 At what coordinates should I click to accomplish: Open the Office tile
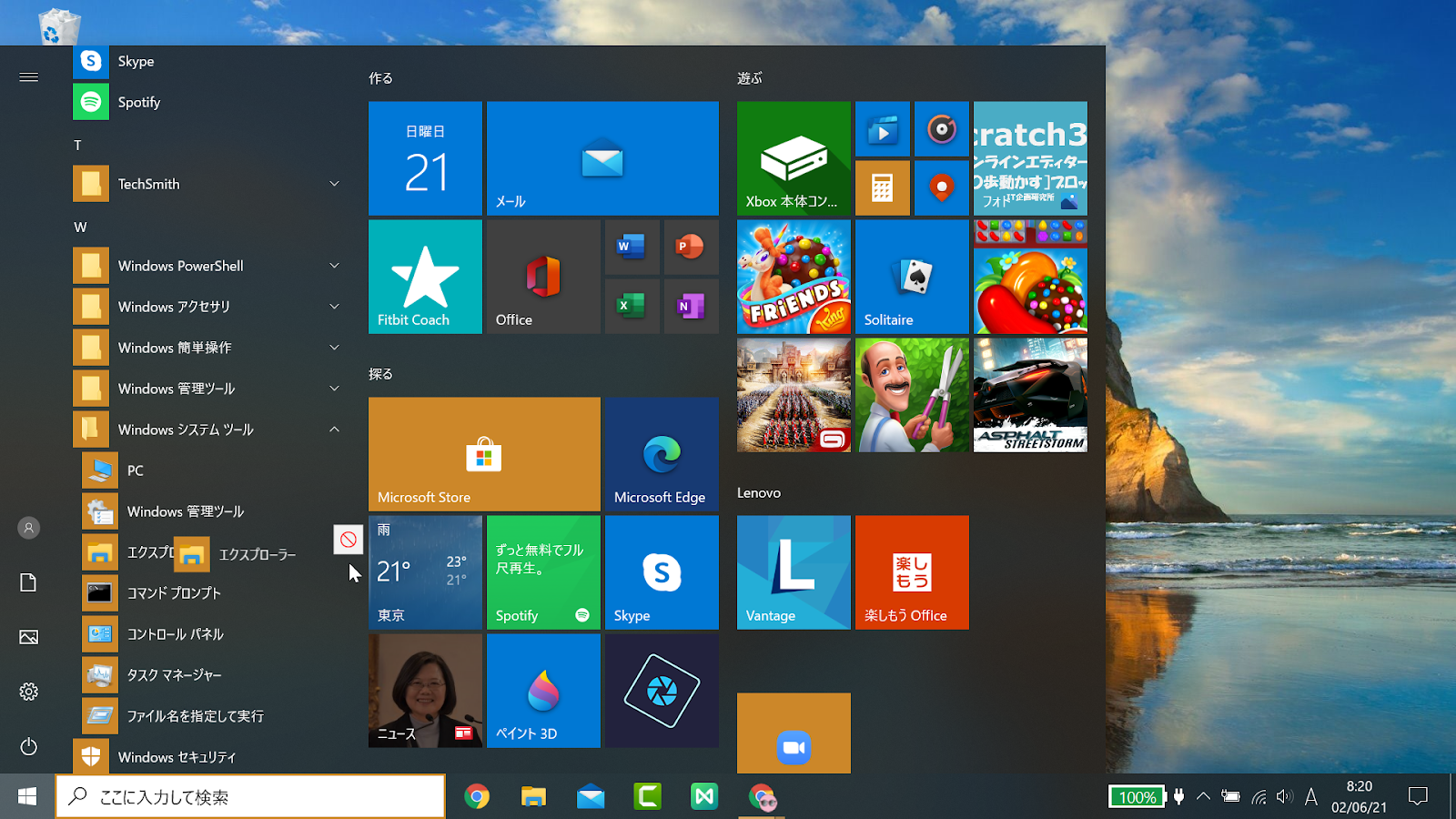543,277
